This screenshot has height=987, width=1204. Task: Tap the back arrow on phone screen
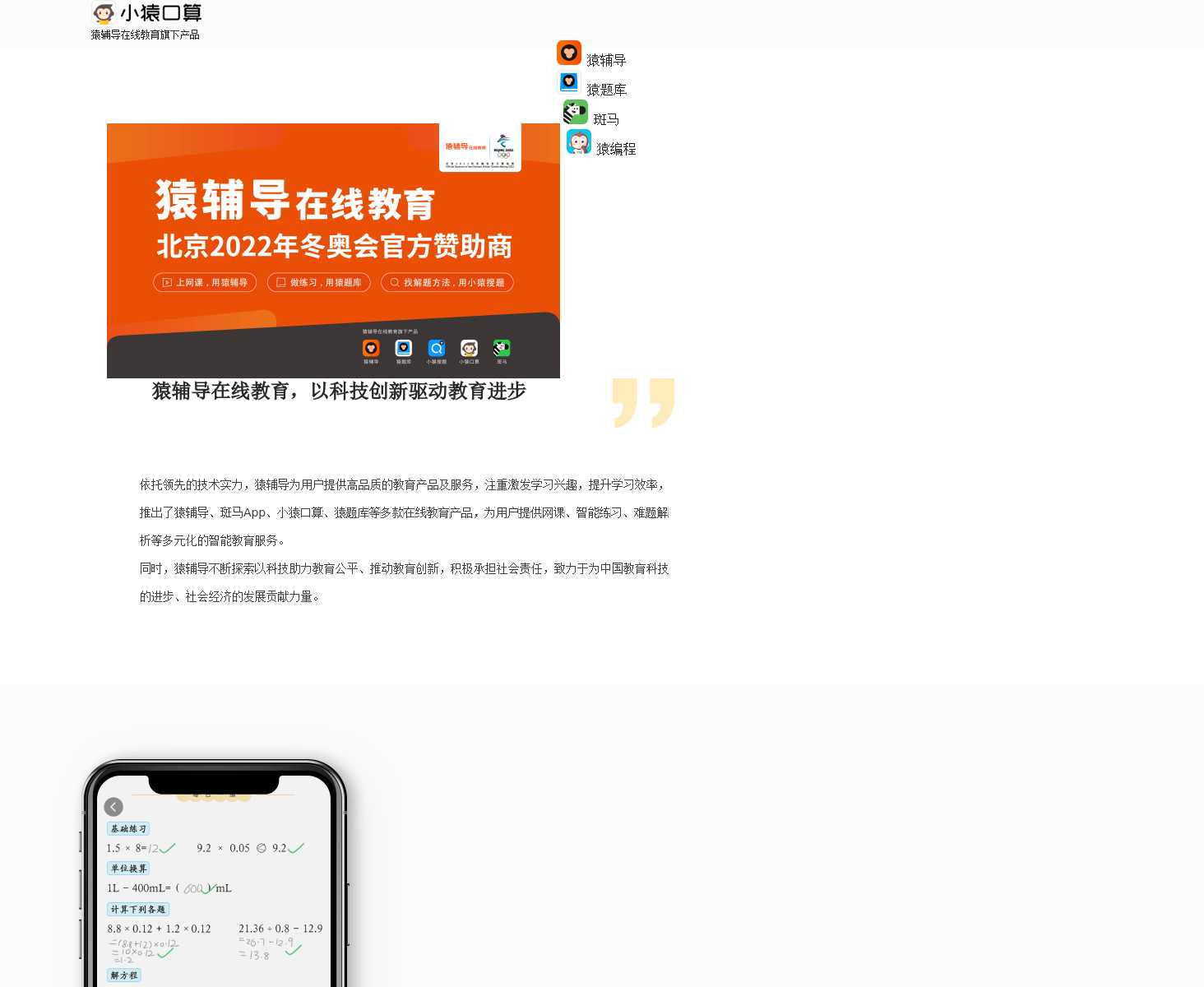[113, 807]
